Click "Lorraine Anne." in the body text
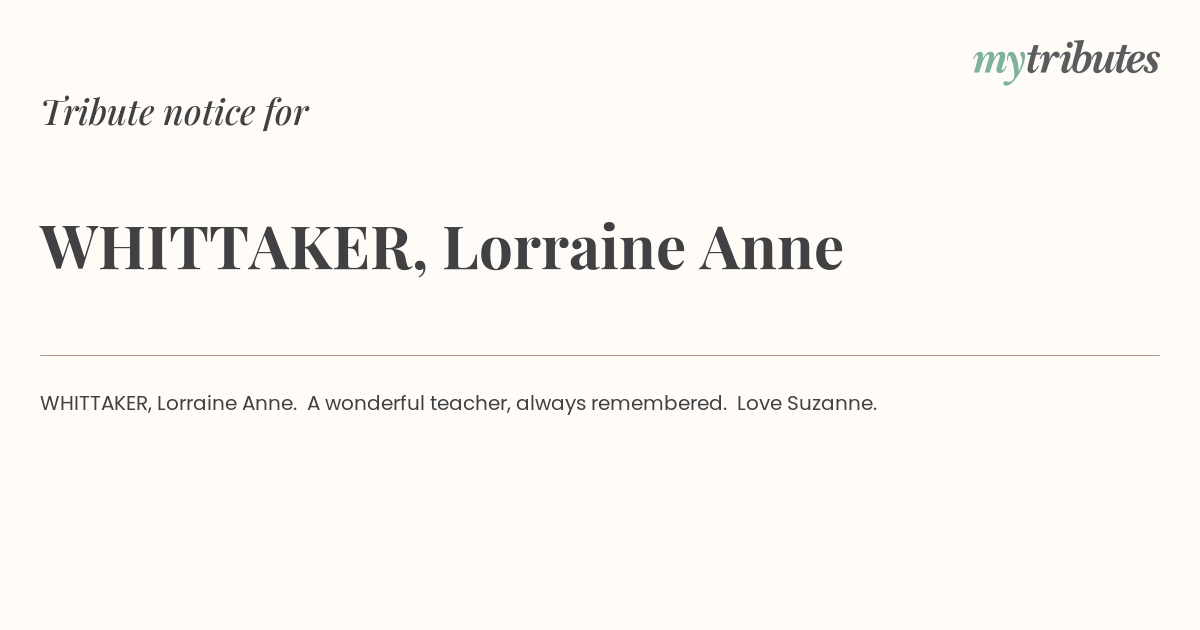1200x630 pixels. (227, 403)
